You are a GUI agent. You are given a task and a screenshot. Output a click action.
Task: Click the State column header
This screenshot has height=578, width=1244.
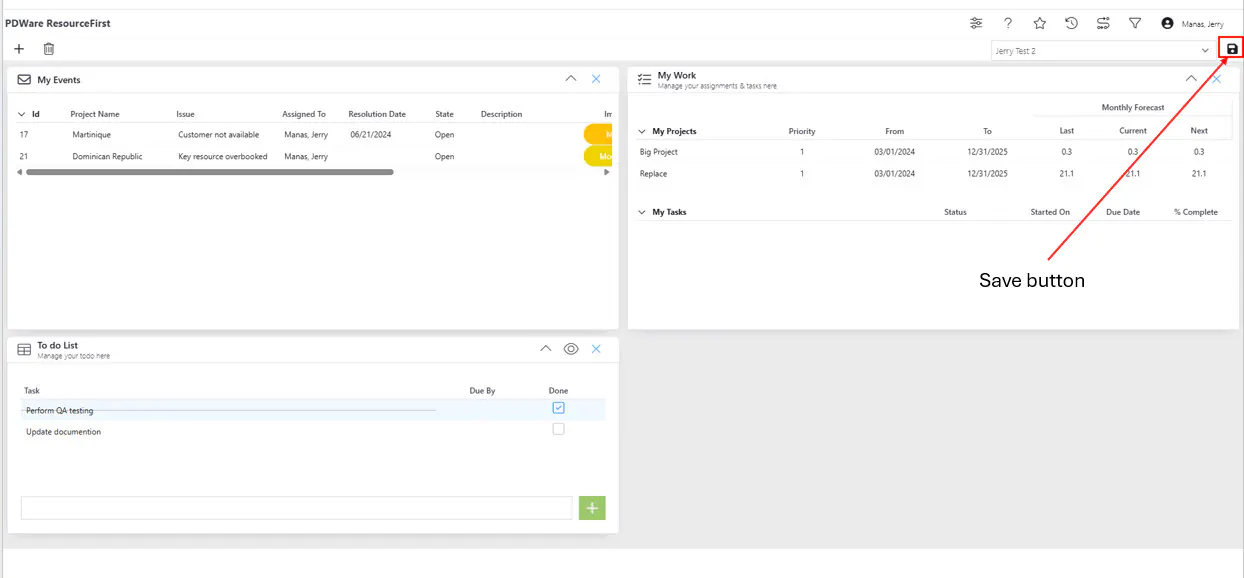444,114
